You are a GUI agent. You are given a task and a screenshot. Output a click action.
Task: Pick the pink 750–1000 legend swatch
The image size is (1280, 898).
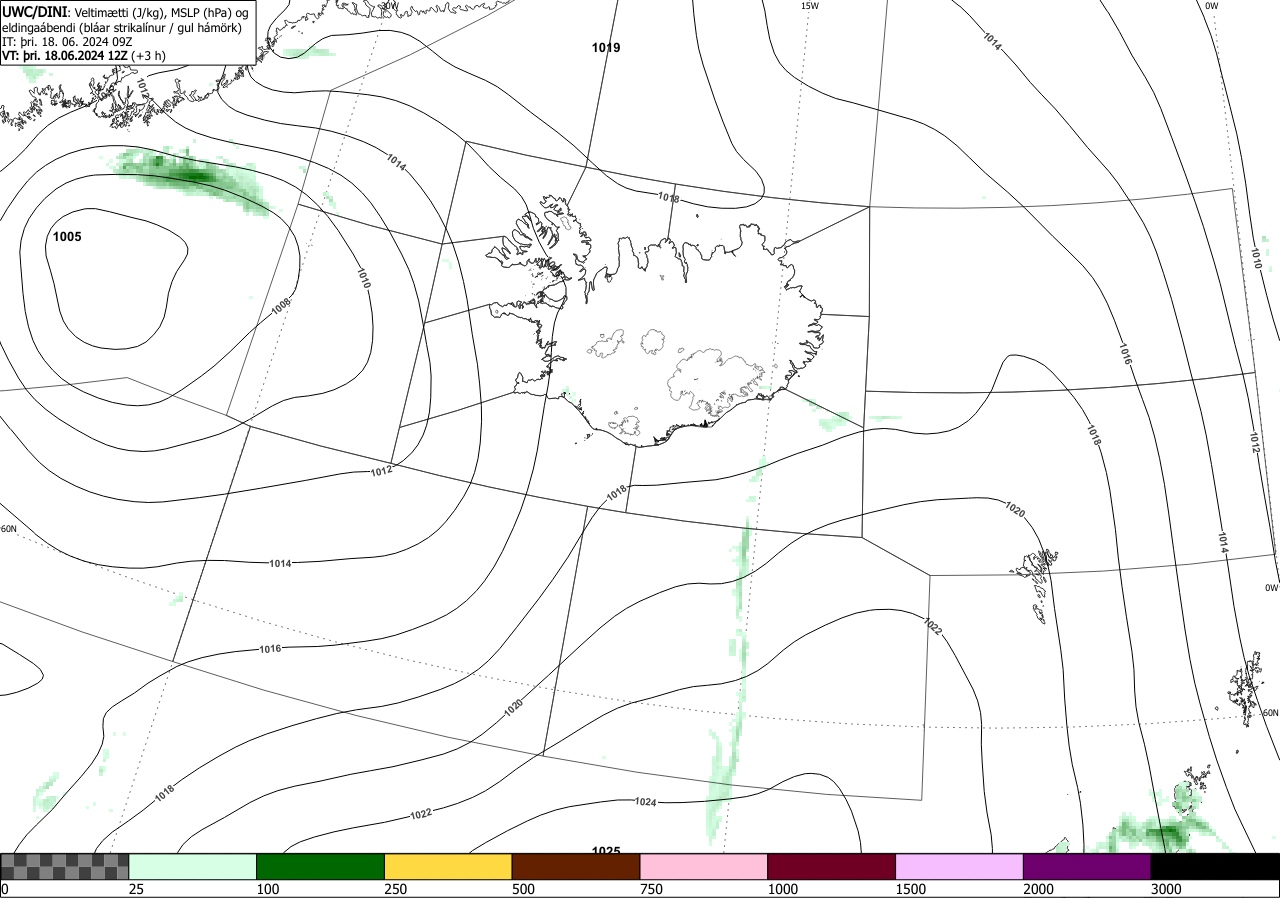704,866
